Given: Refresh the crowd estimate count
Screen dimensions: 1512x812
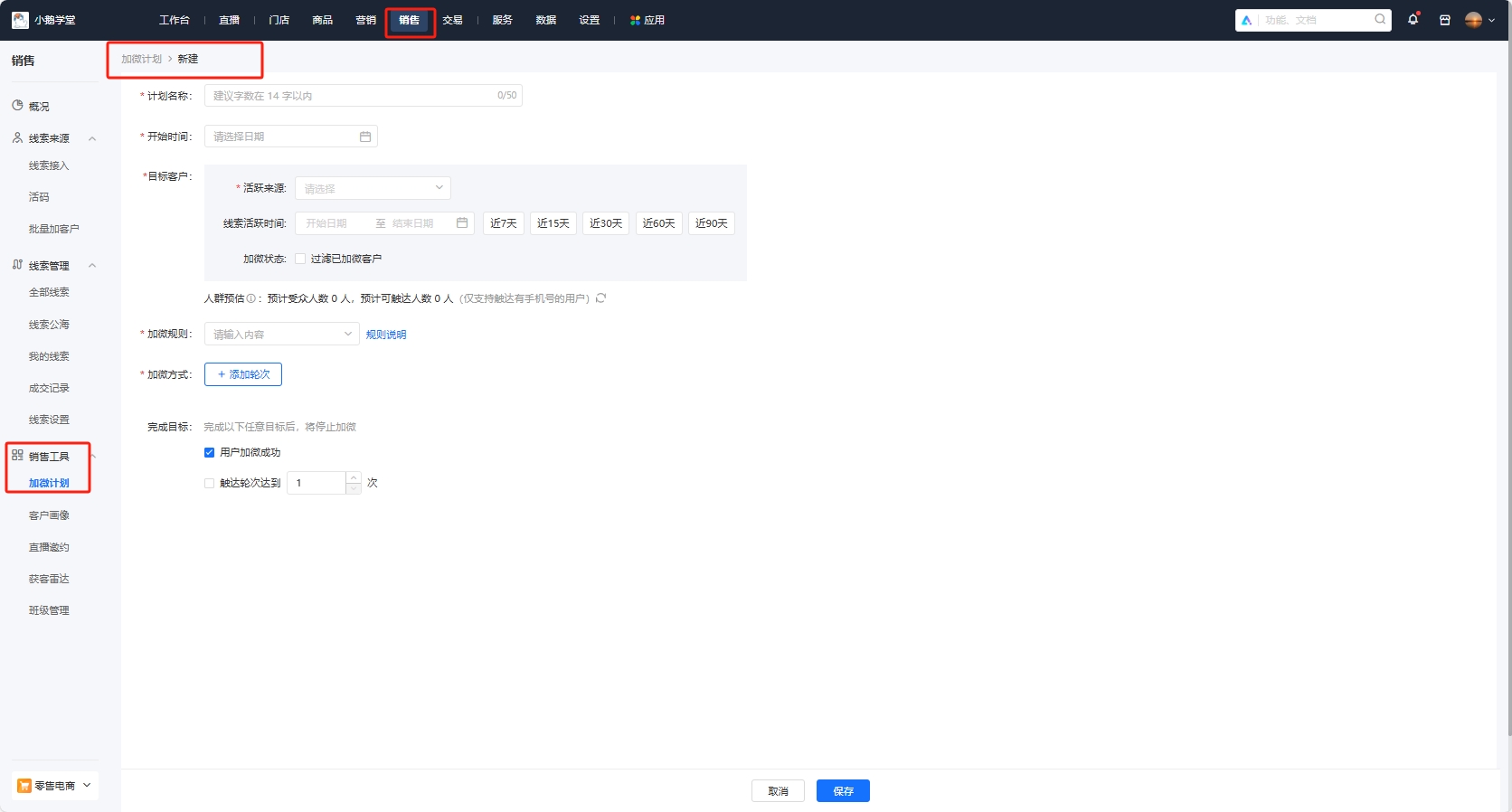Looking at the screenshot, I should tap(601, 297).
